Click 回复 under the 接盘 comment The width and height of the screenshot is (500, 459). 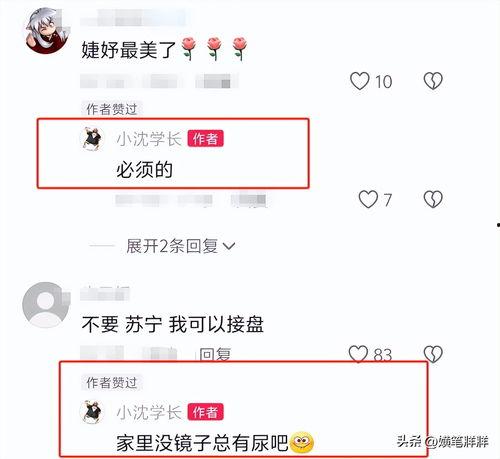click(215, 354)
